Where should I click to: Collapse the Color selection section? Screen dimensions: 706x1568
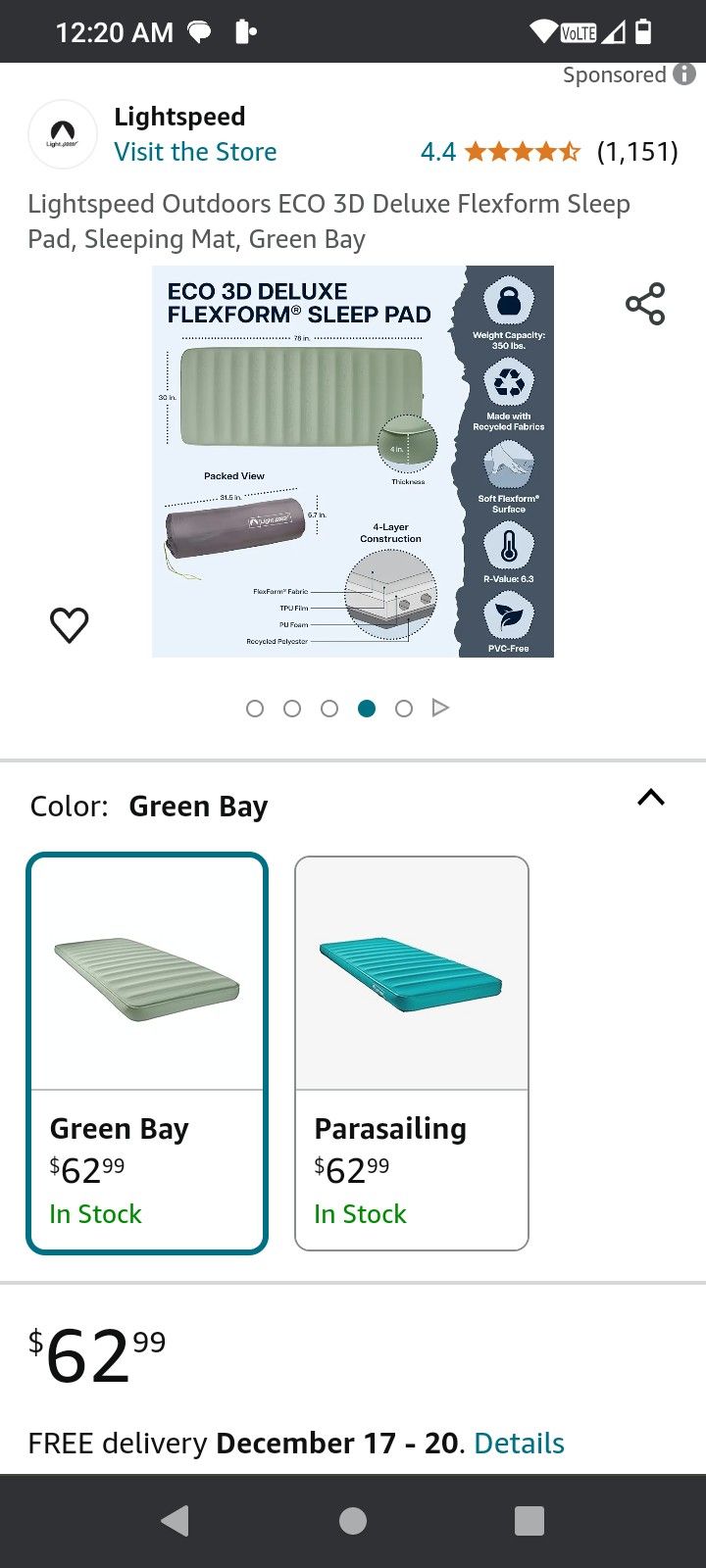pos(651,798)
